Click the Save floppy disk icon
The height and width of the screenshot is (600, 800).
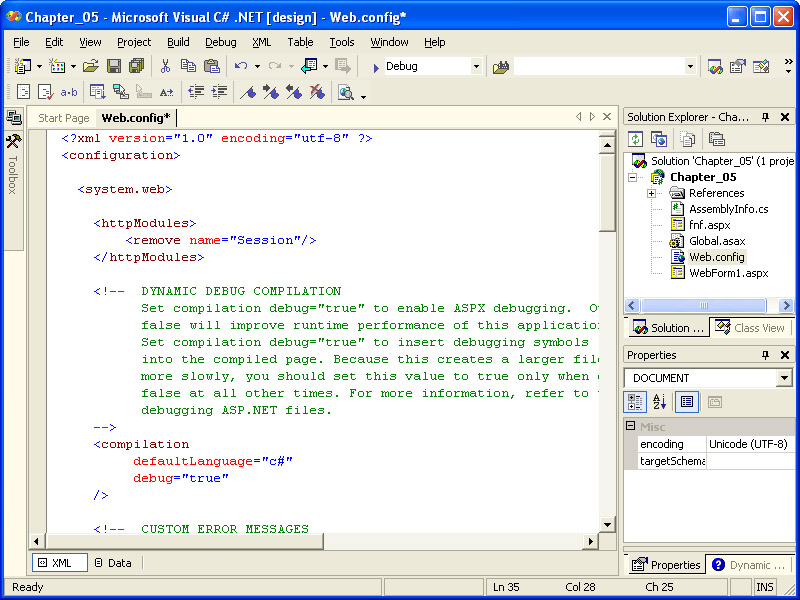tap(113, 66)
